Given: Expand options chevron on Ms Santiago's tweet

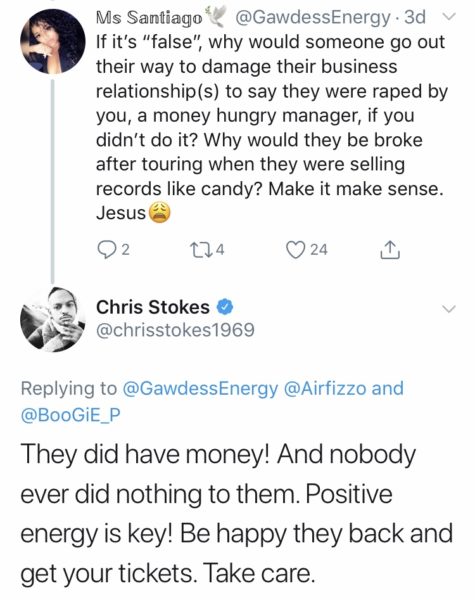Looking at the screenshot, I should click(450, 17).
